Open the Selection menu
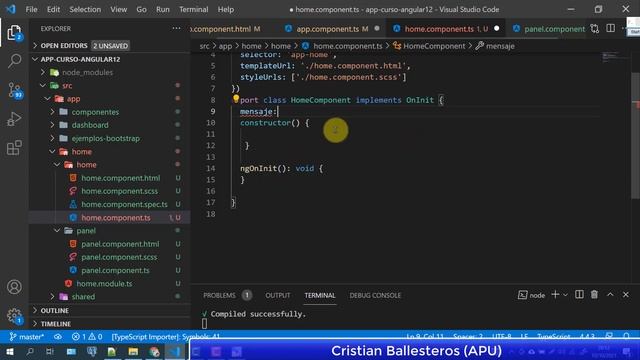The height and width of the screenshot is (360, 640). 85,9
